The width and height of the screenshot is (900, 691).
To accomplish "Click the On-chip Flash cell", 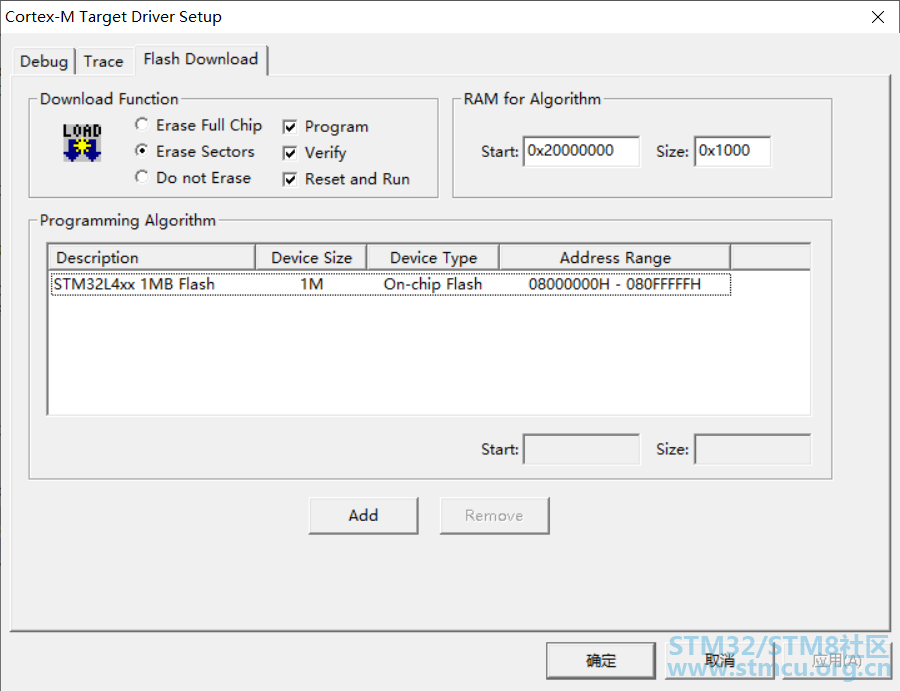I will coord(433,285).
